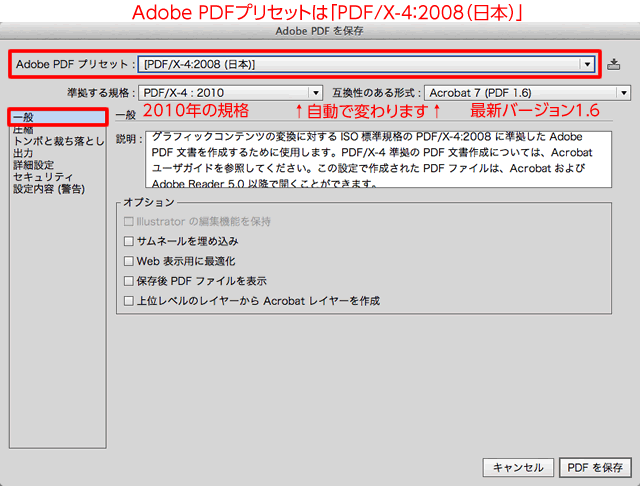Open the 互換性のある形式 Acrobat 7 dropdown

pos(527,93)
